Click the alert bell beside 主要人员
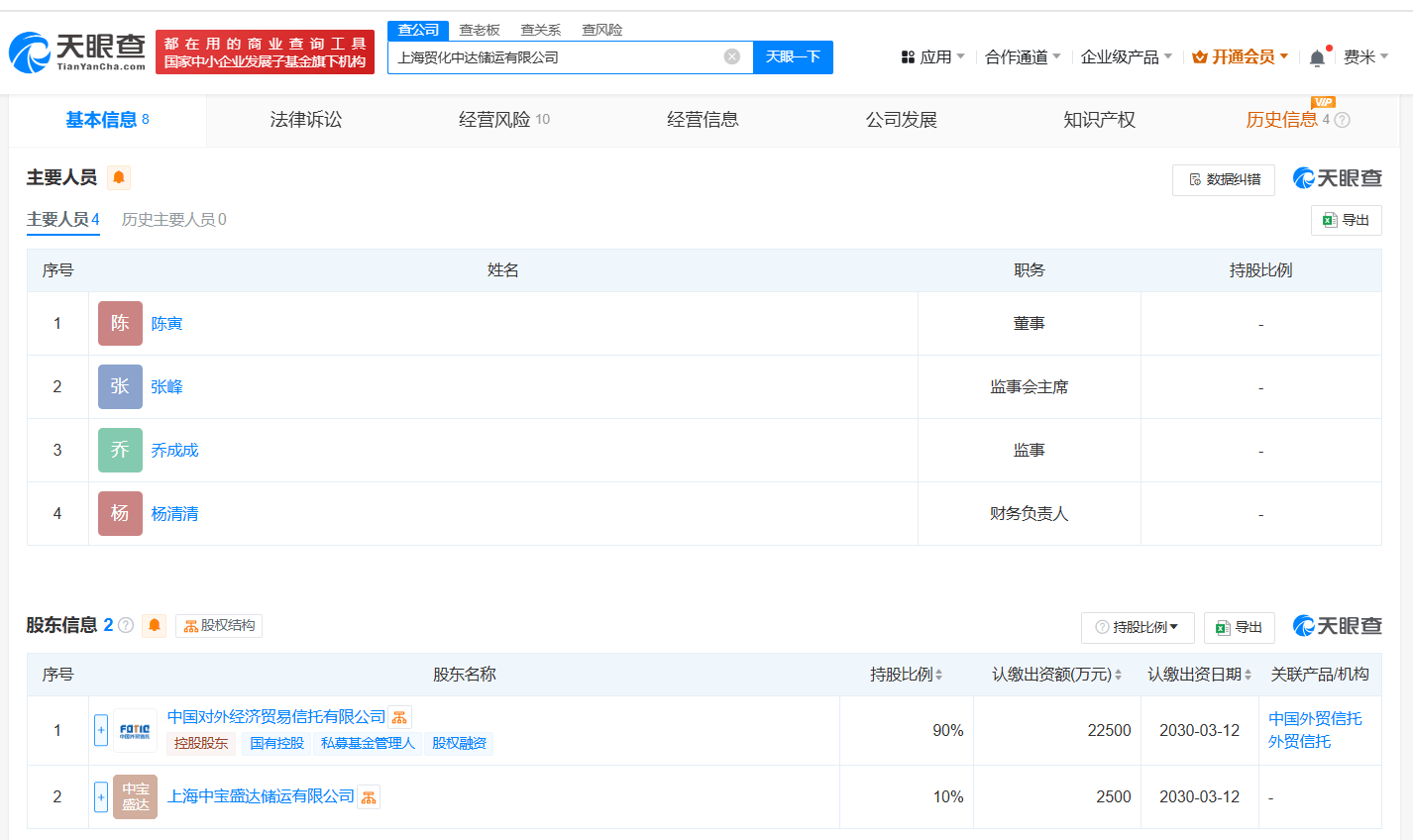 [x=119, y=177]
